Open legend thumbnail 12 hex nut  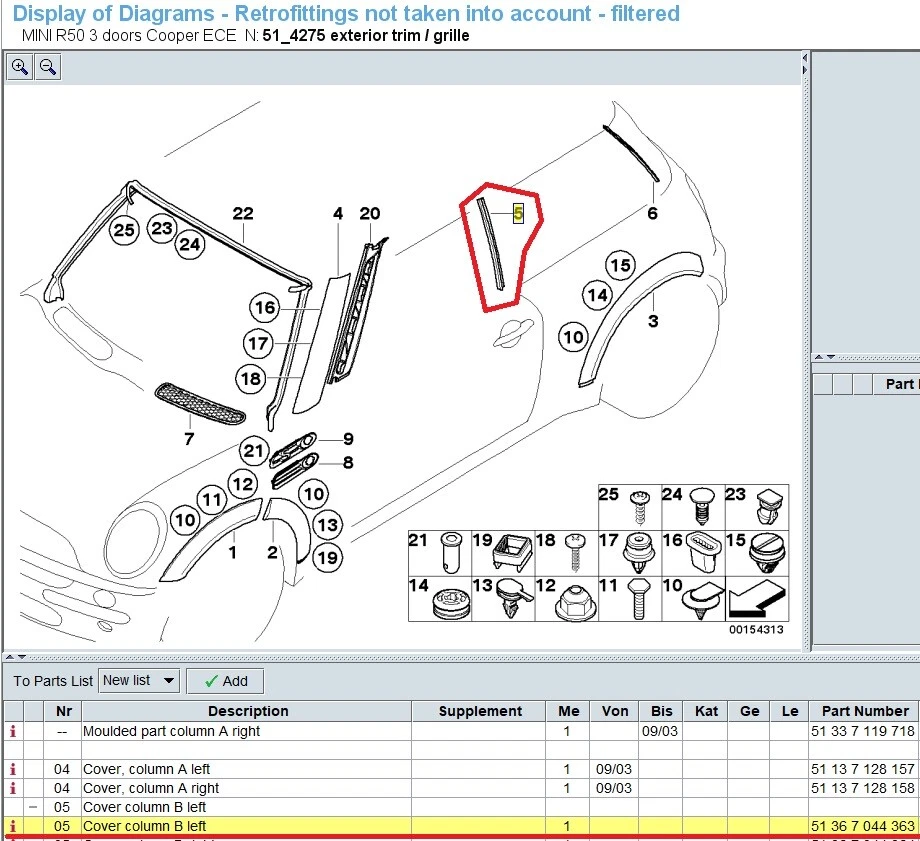pyautogui.click(x=566, y=599)
